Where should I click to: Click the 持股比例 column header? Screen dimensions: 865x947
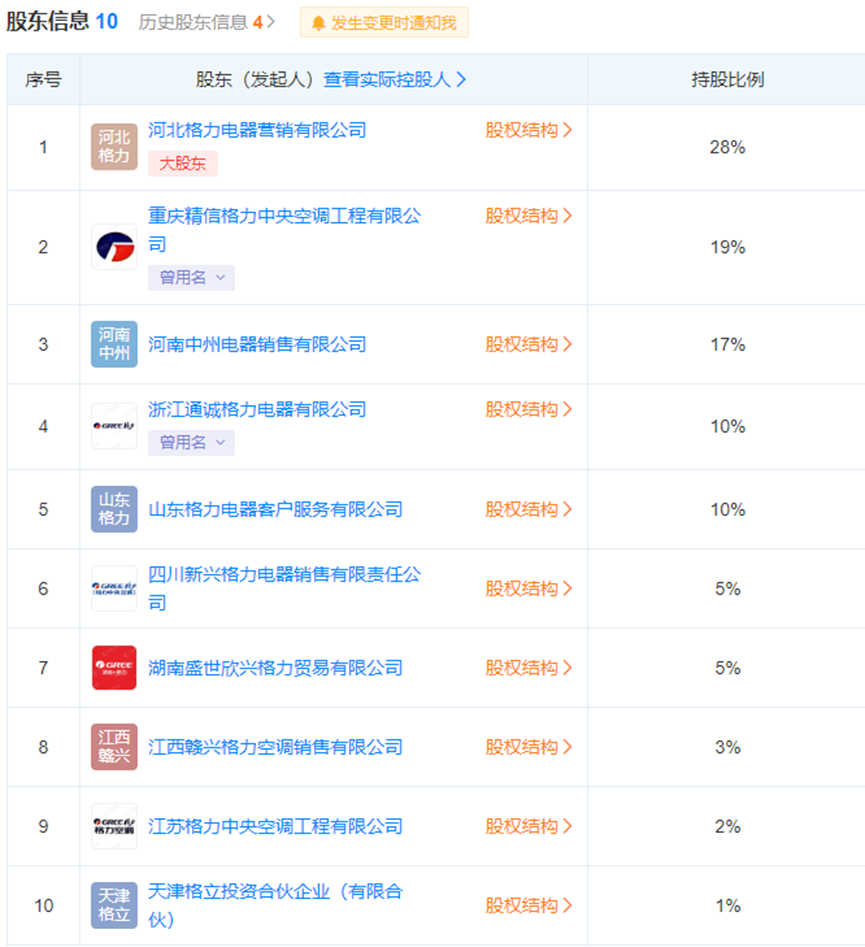727,79
